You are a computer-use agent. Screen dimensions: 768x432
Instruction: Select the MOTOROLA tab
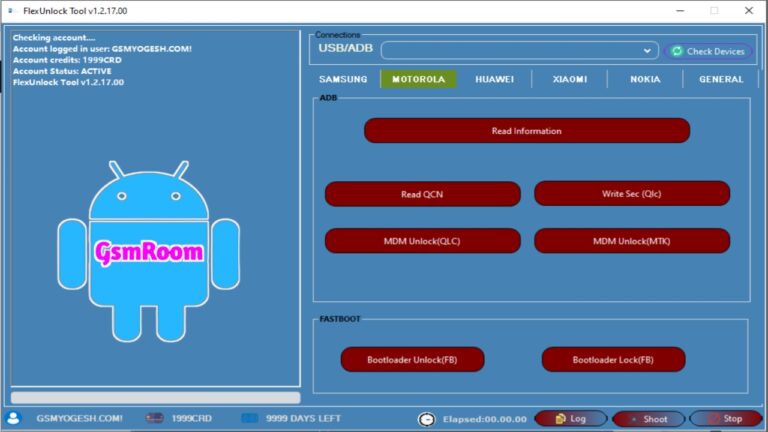[x=418, y=79]
